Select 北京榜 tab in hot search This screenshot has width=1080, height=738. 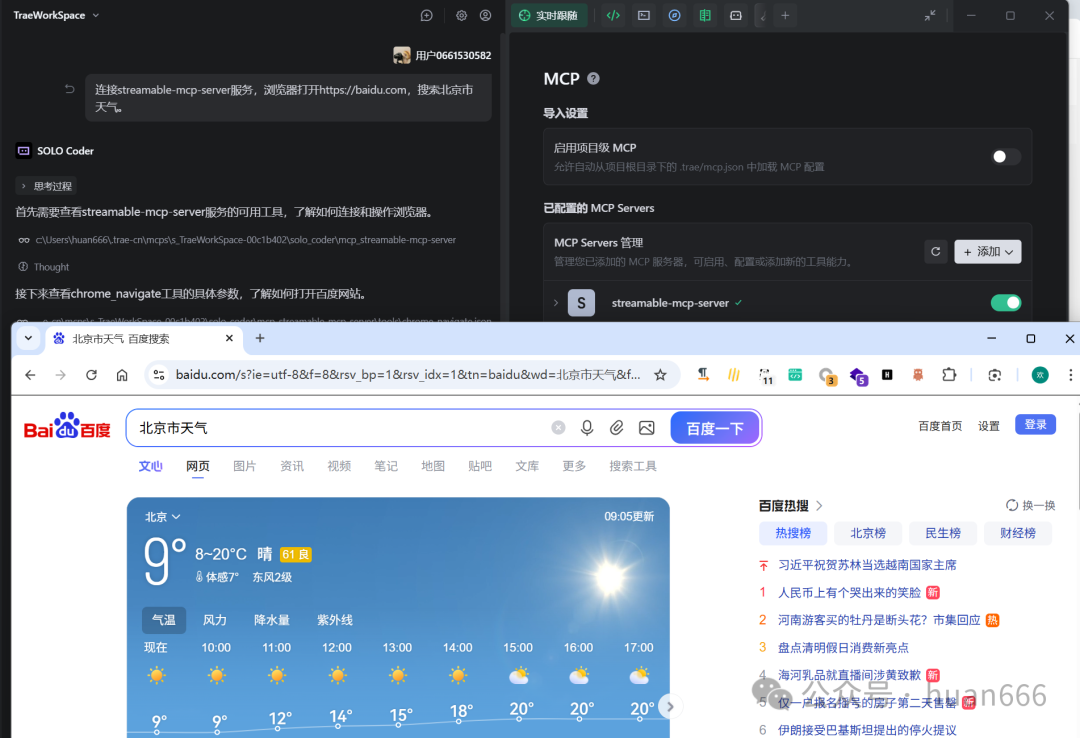click(x=868, y=533)
